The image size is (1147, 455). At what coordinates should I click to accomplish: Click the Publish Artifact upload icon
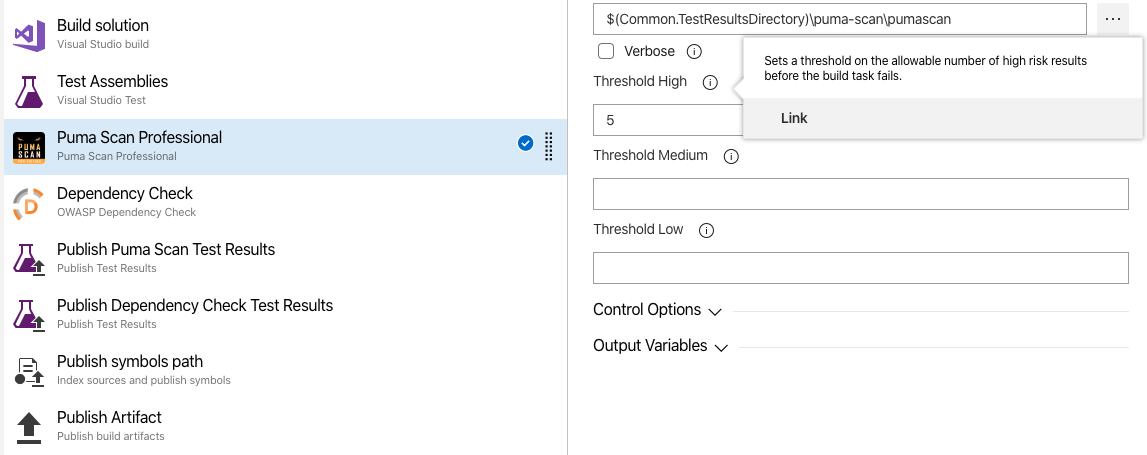pos(29,427)
